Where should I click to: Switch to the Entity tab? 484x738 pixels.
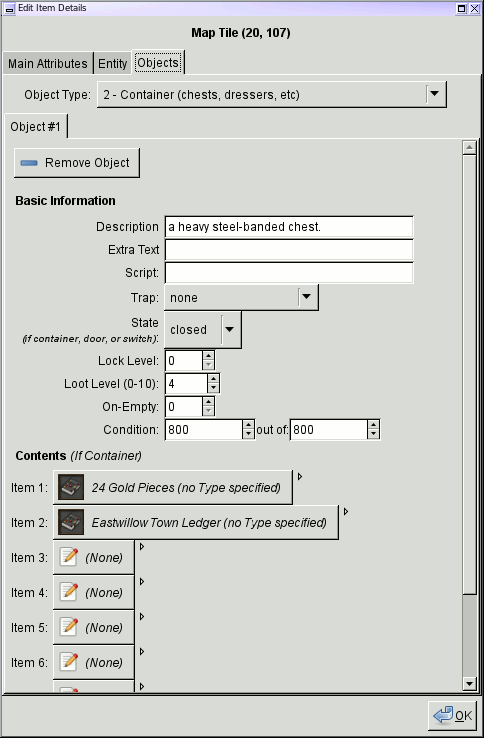click(x=113, y=64)
